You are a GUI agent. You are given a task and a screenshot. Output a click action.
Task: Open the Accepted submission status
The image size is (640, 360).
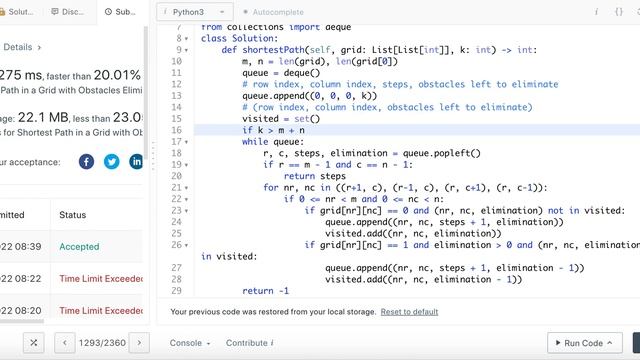[79, 247]
